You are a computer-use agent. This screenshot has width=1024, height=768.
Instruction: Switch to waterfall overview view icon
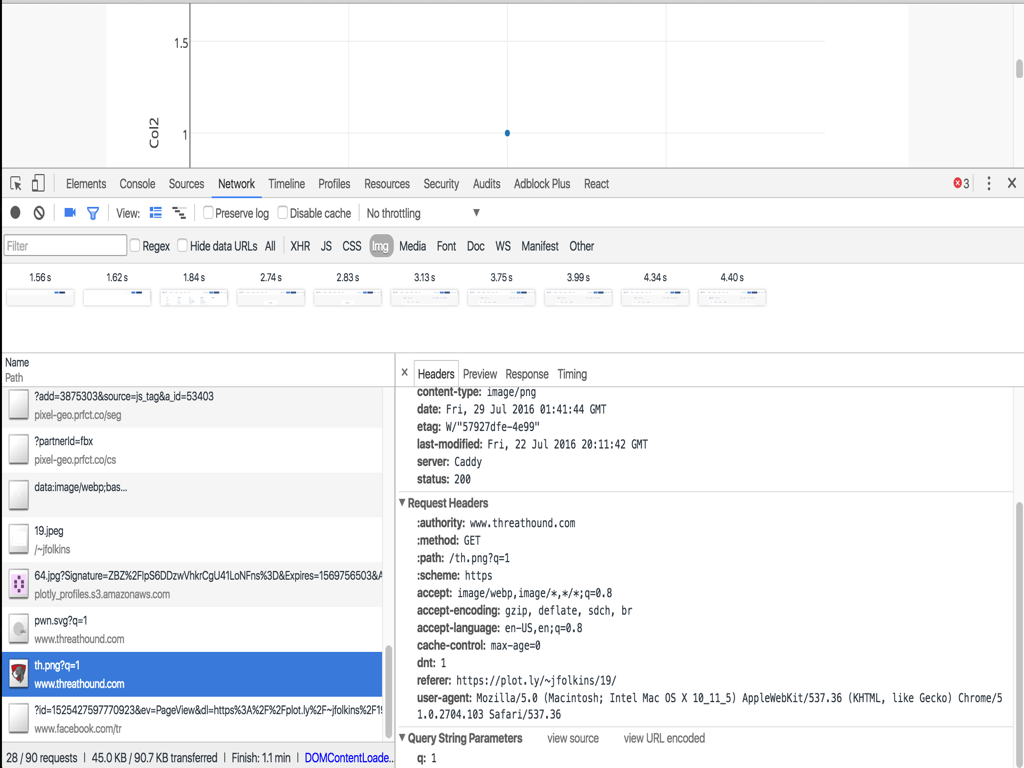coord(179,213)
